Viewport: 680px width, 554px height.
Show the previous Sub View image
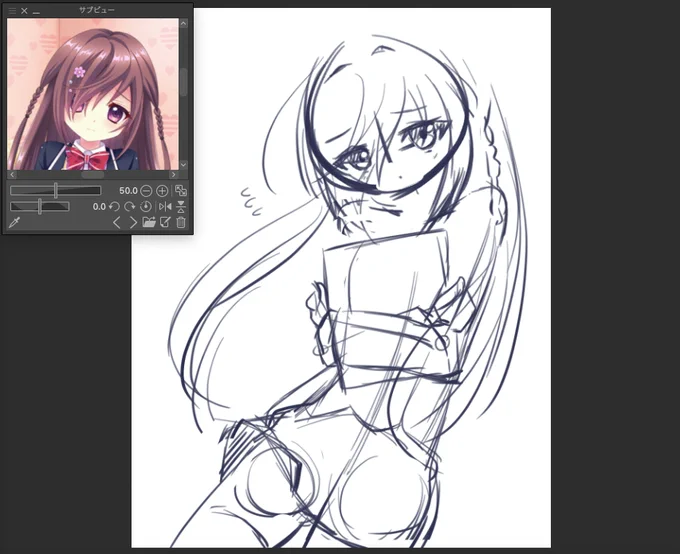click(x=116, y=223)
